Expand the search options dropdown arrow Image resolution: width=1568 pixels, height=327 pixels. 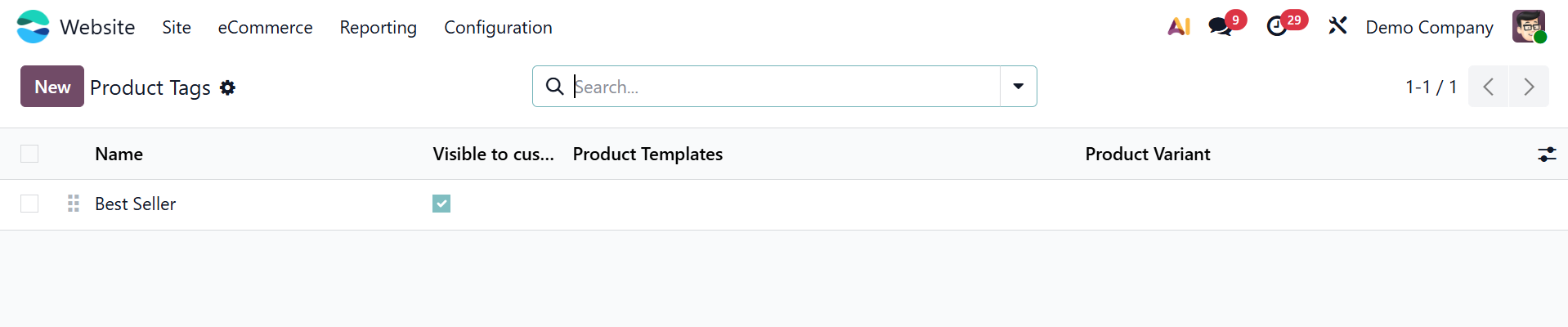[1019, 87]
